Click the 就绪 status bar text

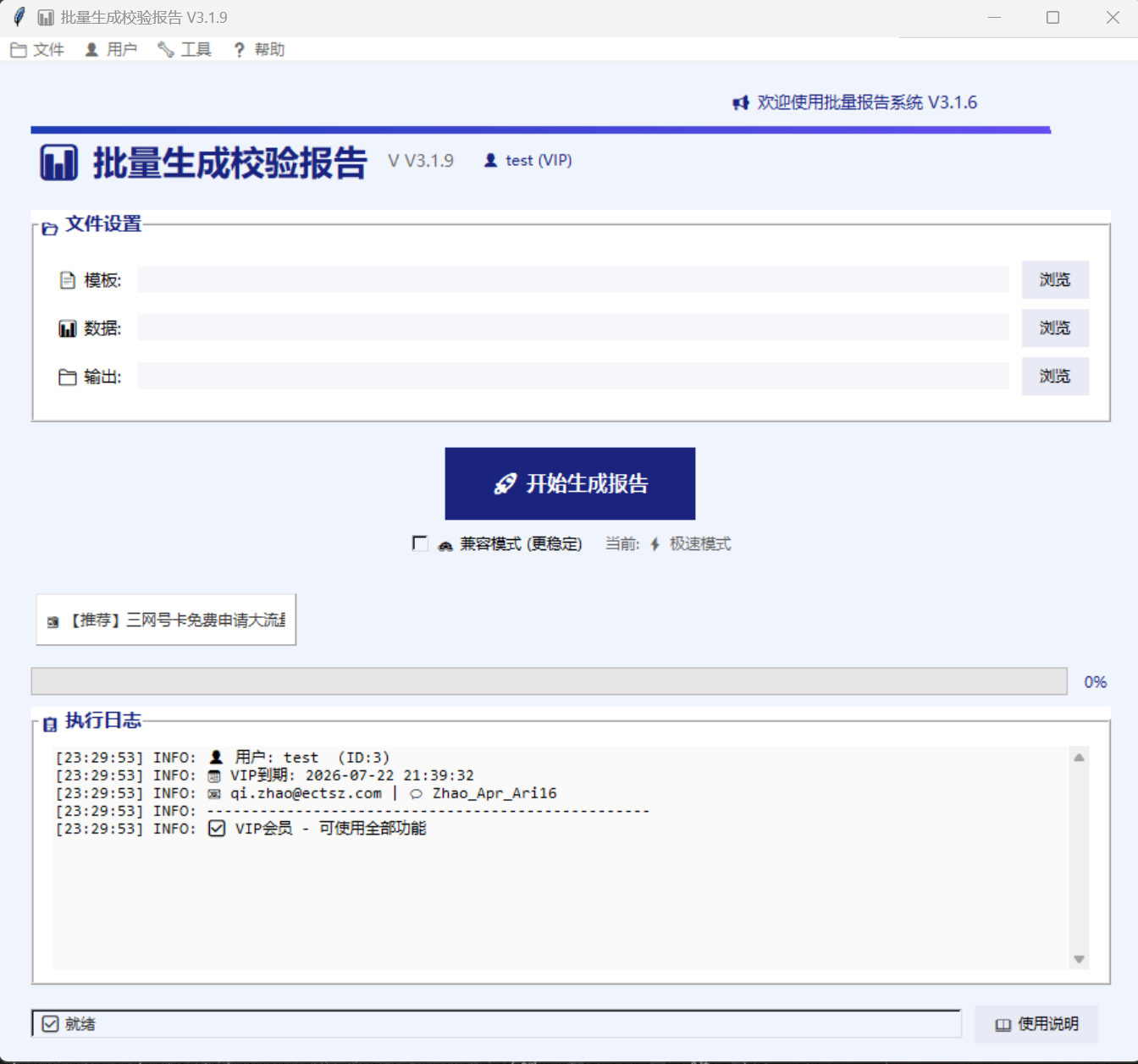(80, 1024)
